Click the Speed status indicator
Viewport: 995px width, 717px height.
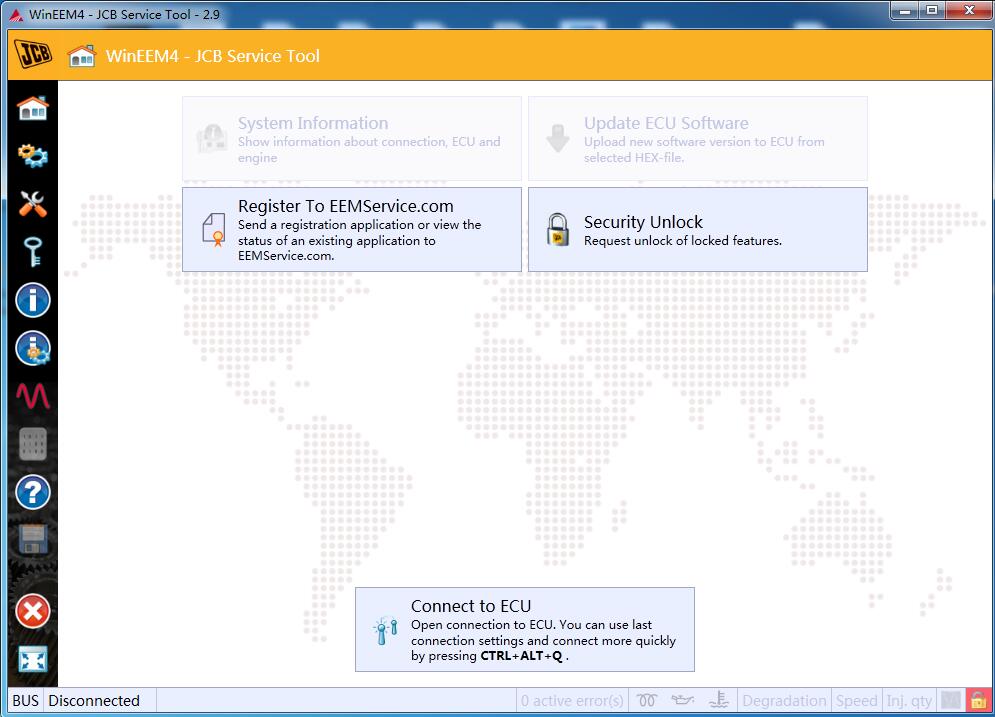coord(856,701)
